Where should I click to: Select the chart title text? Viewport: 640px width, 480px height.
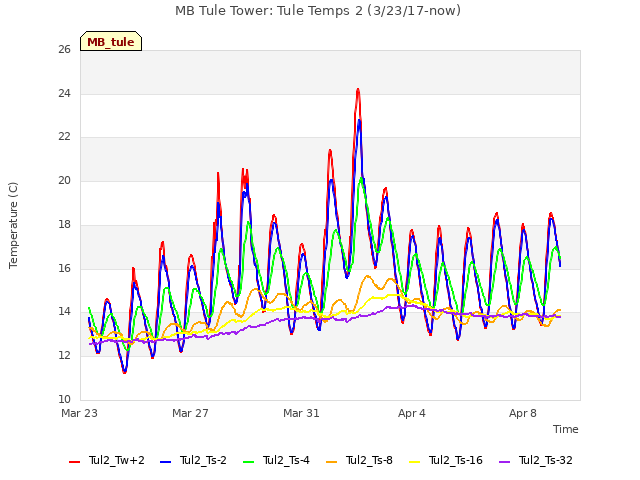(318, 11)
